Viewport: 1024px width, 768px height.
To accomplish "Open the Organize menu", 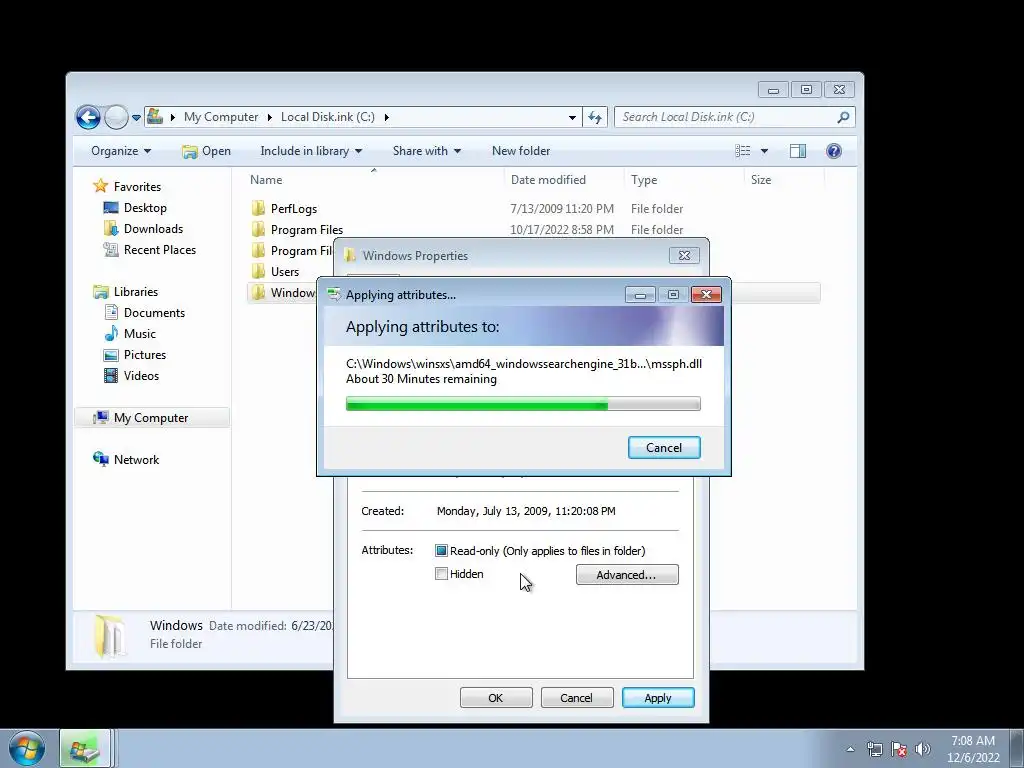I will coord(121,151).
